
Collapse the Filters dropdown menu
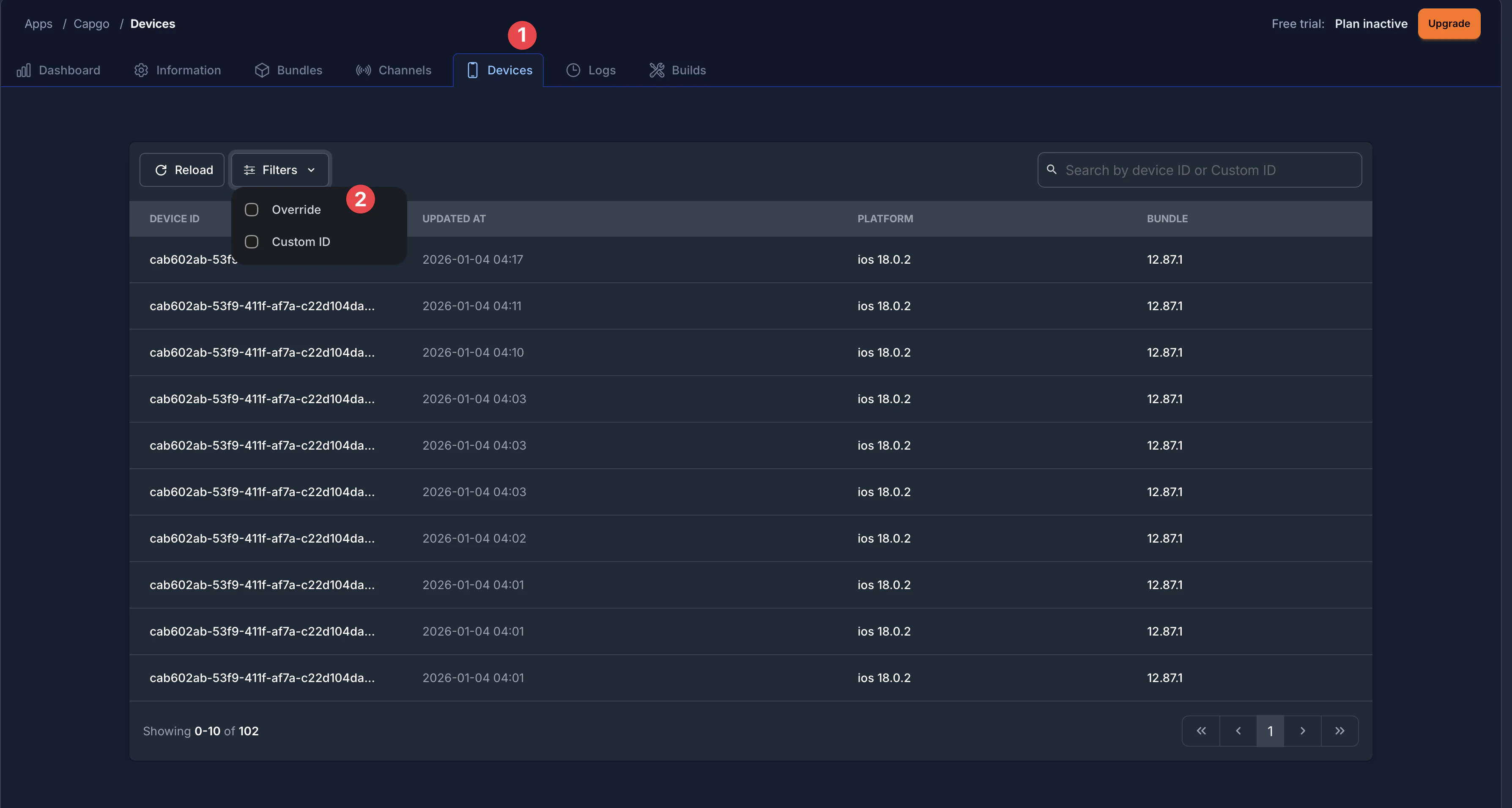click(279, 170)
